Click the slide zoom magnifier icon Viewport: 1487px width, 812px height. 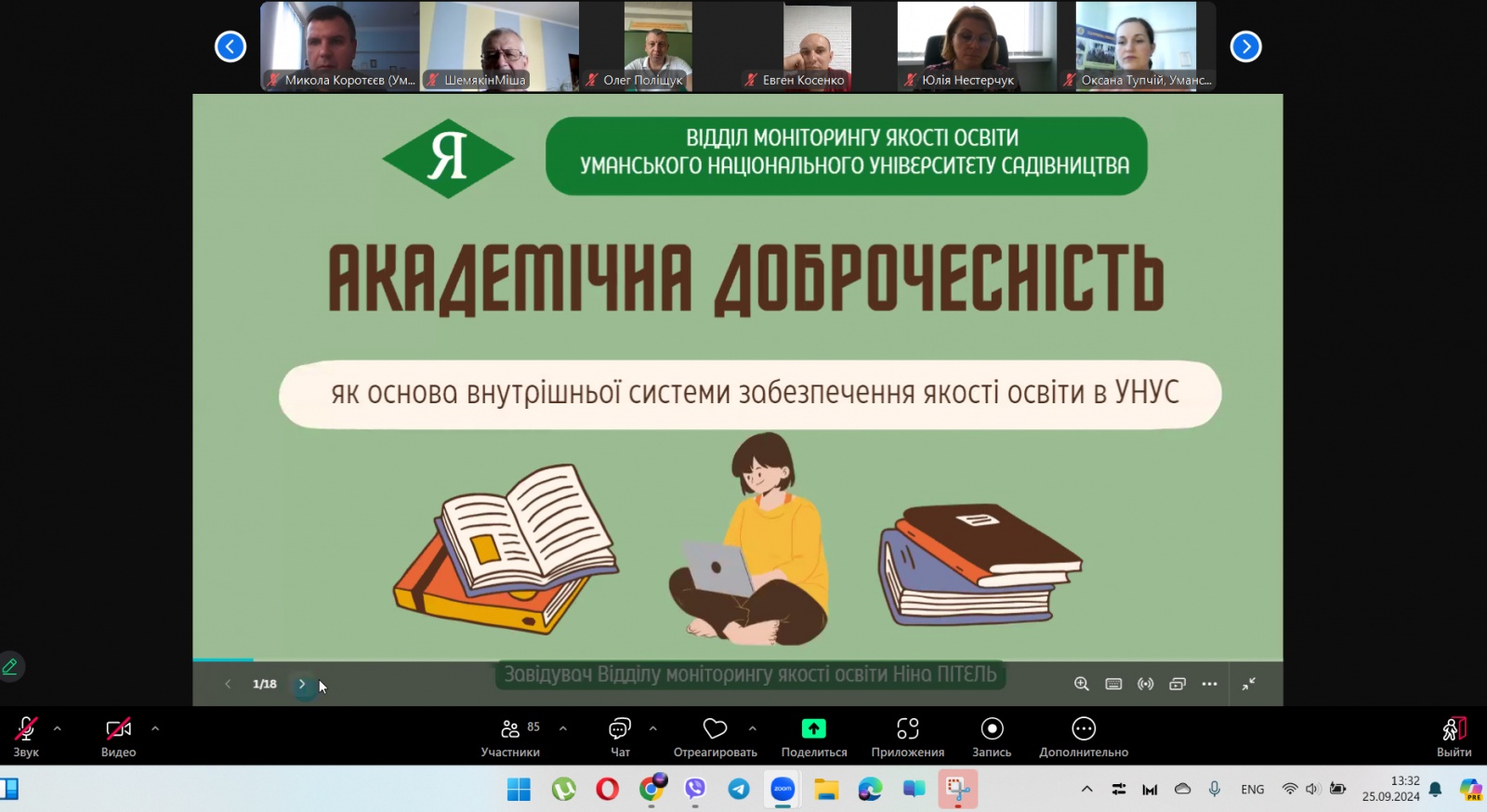point(1082,684)
